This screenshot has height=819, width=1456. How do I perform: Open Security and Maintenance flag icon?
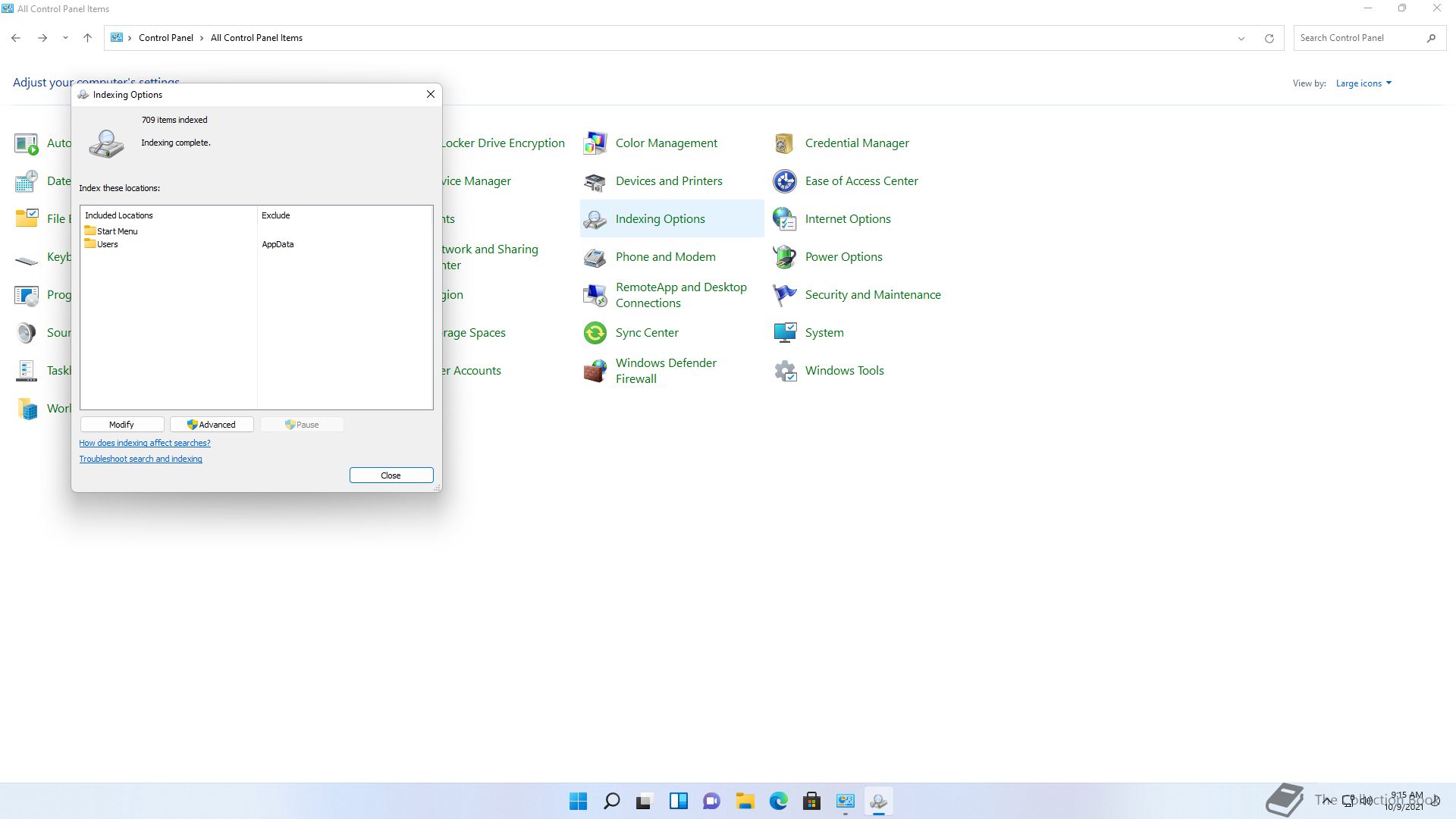tap(785, 295)
